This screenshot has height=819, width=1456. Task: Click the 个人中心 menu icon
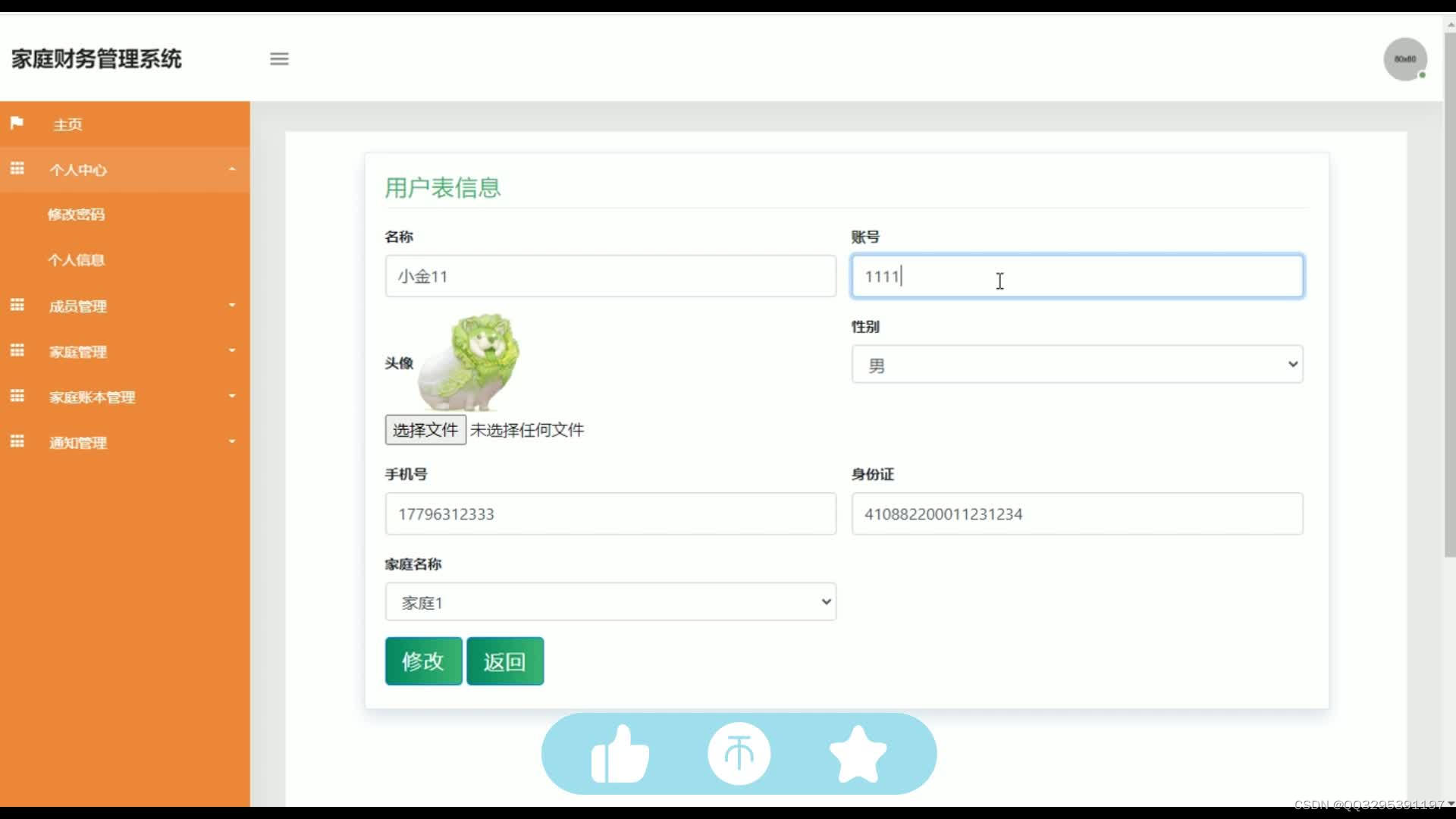click(17, 168)
